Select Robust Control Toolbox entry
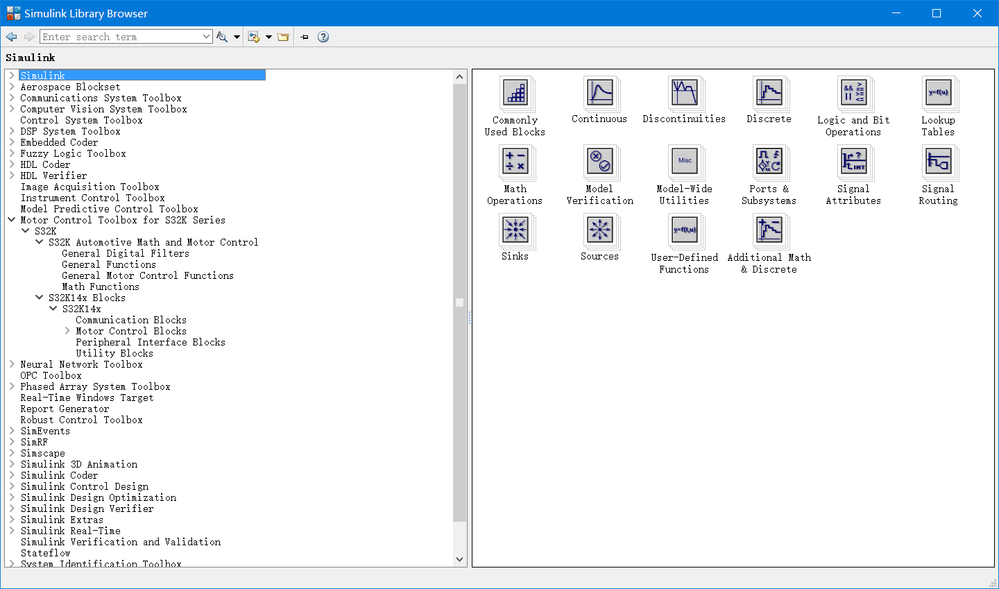 coord(82,420)
